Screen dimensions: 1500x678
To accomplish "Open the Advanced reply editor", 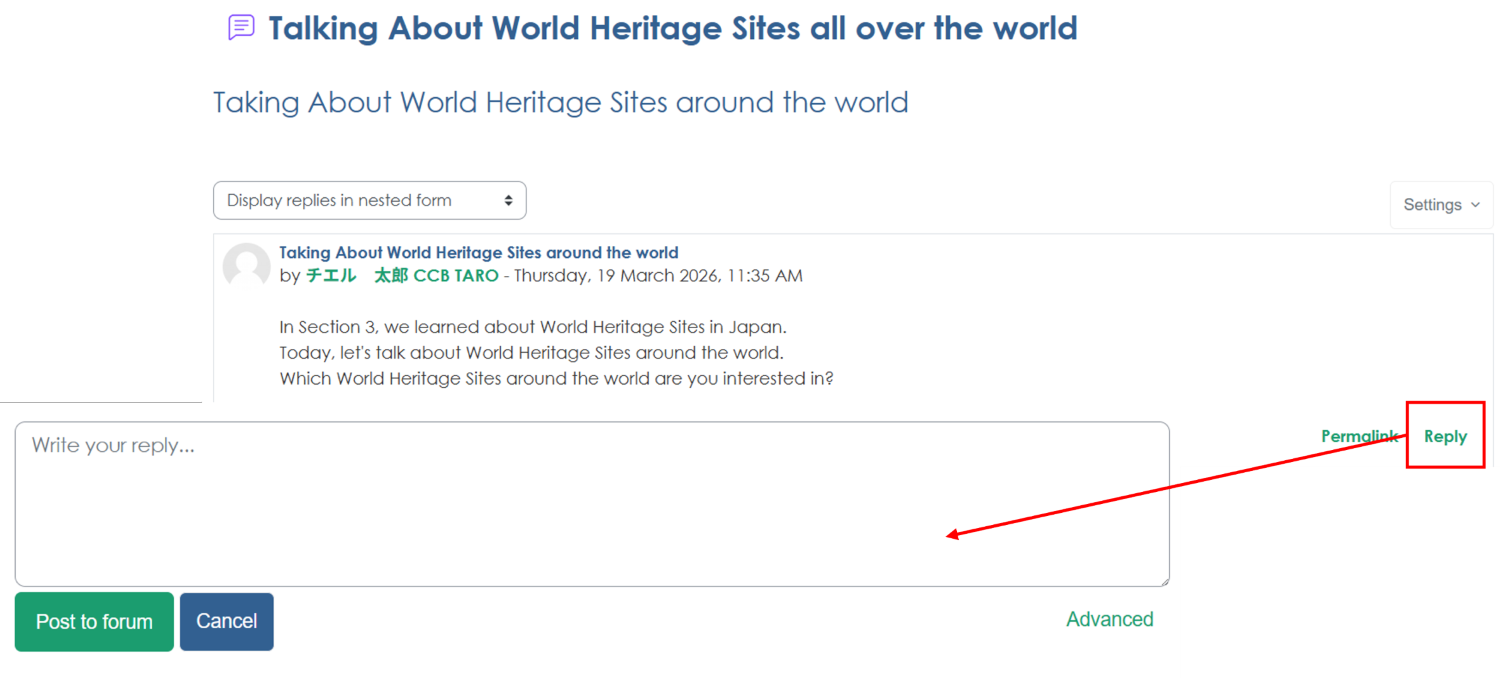I will pyautogui.click(x=1109, y=619).
